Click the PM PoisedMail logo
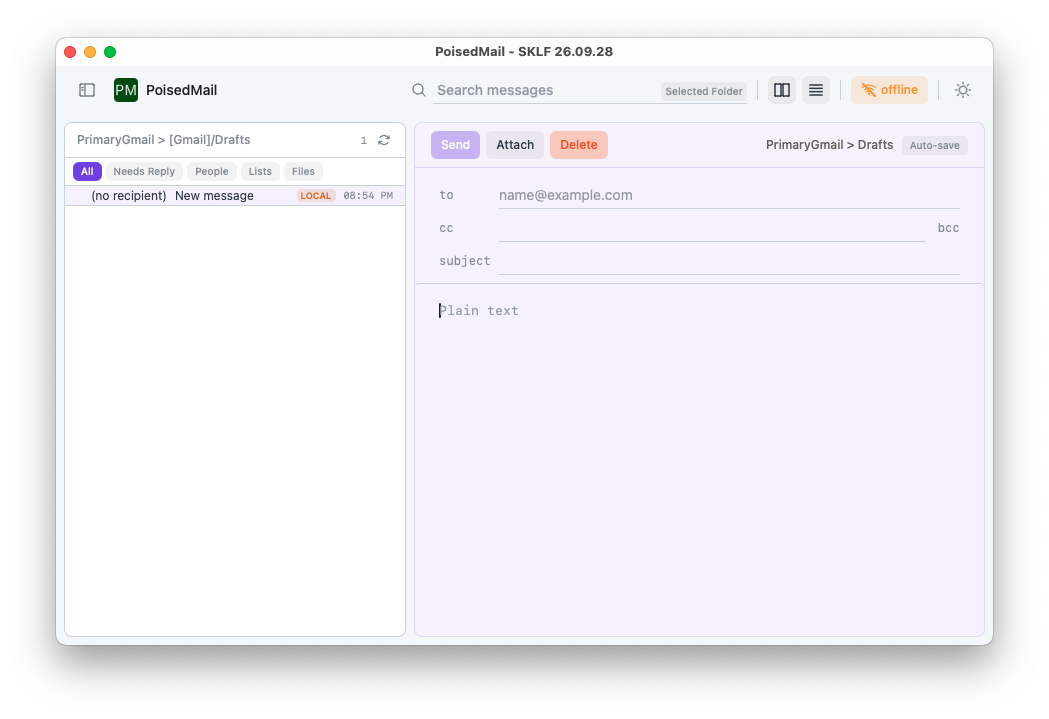 [126, 90]
